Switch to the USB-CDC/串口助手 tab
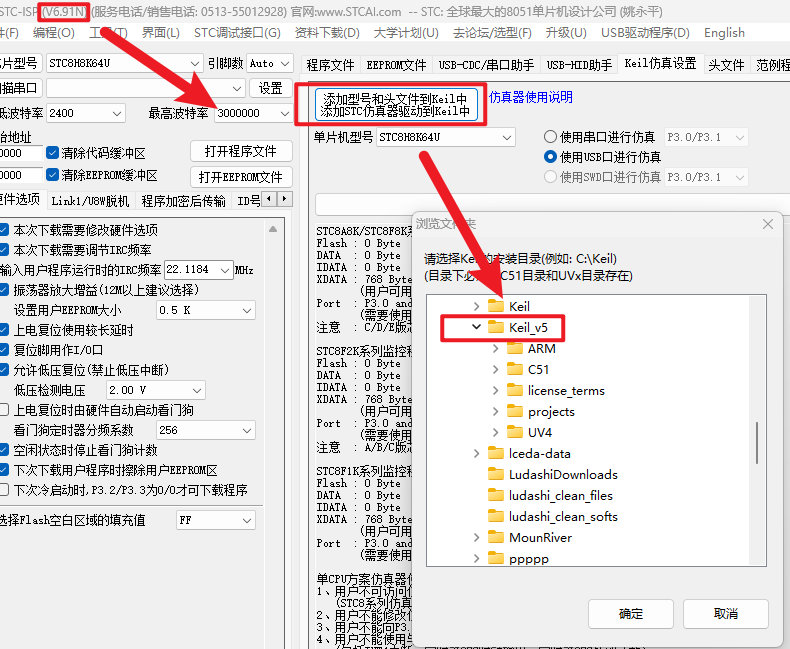 click(x=486, y=65)
